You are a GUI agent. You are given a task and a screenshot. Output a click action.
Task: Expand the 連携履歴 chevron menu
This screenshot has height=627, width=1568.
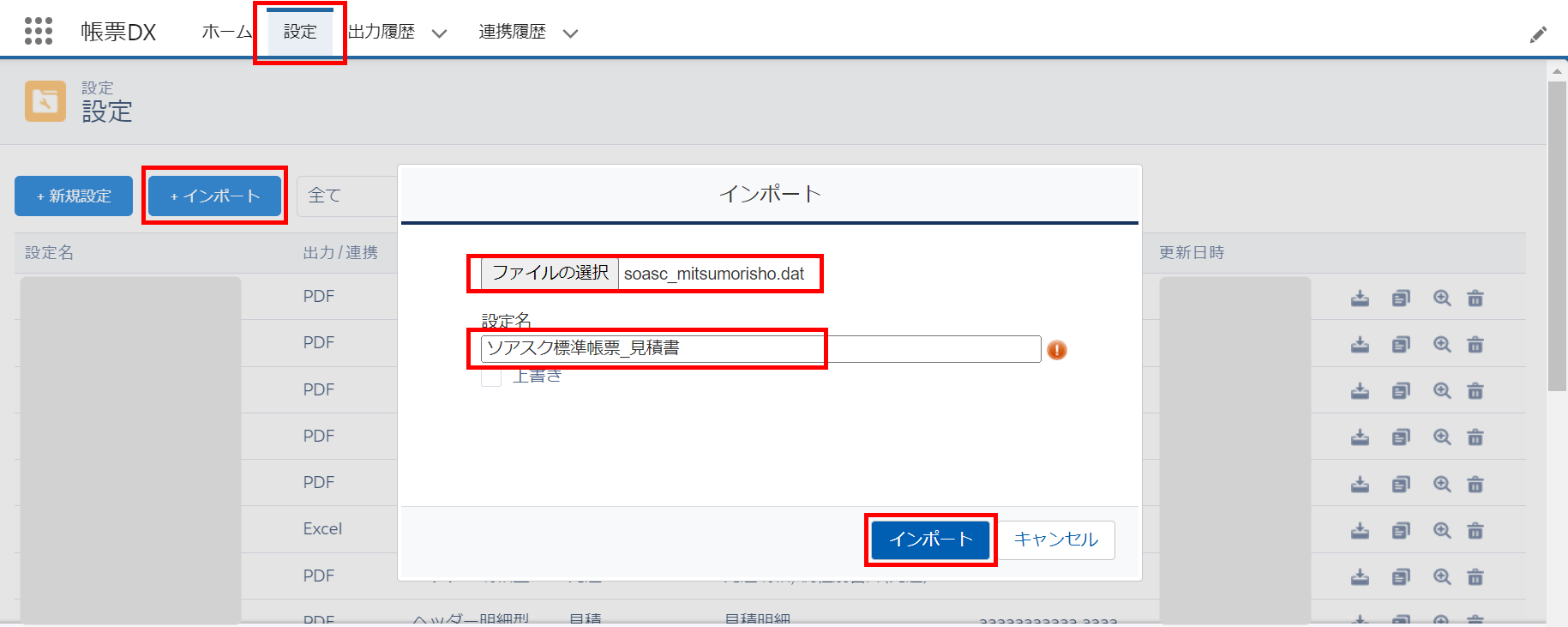pyautogui.click(x=570, y=33)
